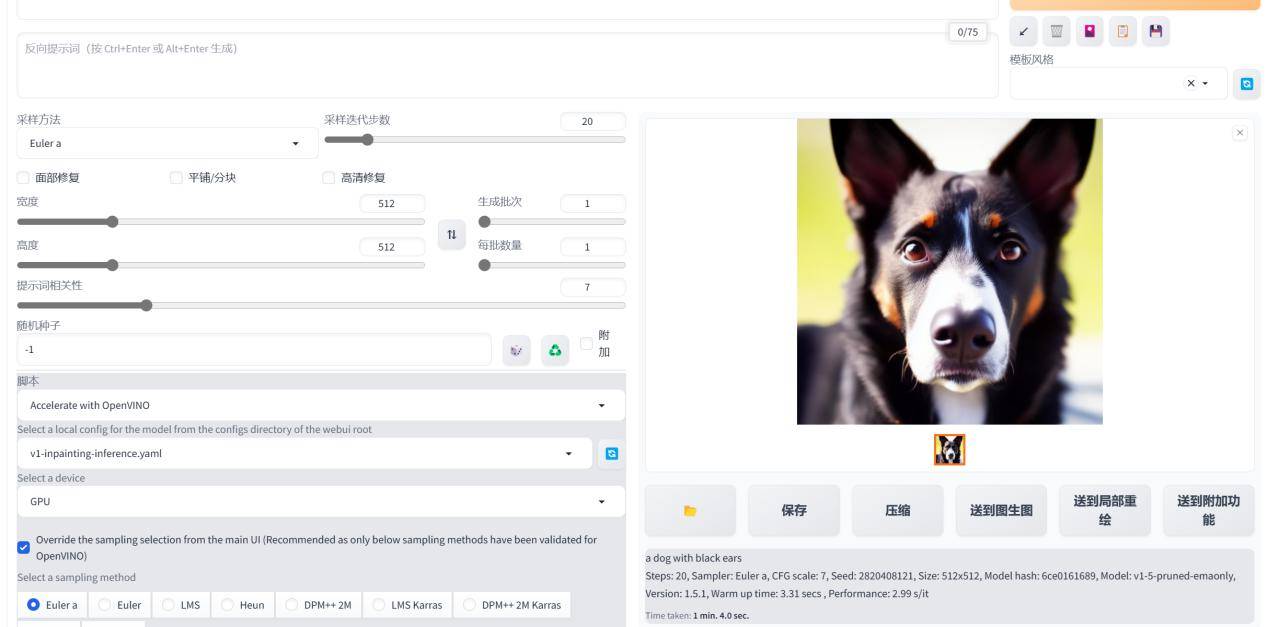Screen dimensions: 1267x627
Task: Click the arrow icon to read generation parameters
Action: tap(1024, 31)
